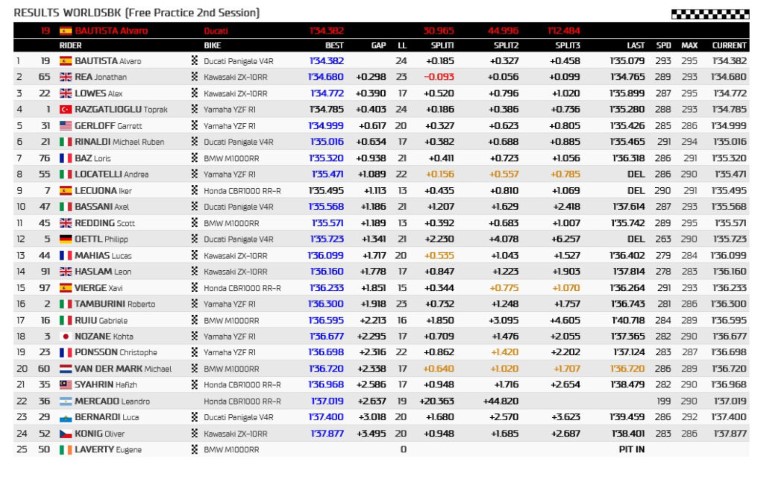Select rider name PONSSON Christophe
The width and height of the screenshot is (764, 480).
pyautogui.click(x=115, y=352)
